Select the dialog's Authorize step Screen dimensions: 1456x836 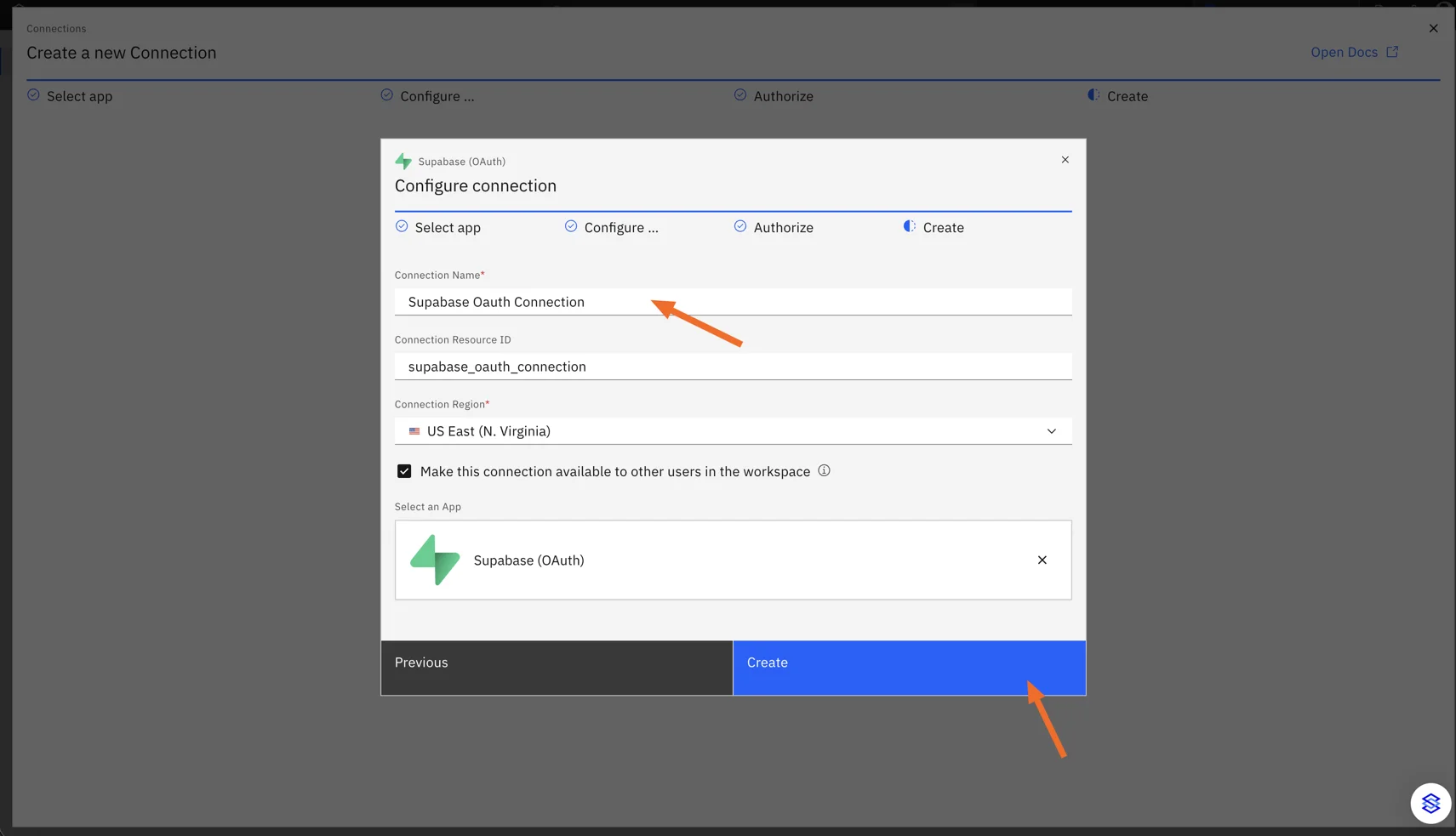tap(774, 227)
